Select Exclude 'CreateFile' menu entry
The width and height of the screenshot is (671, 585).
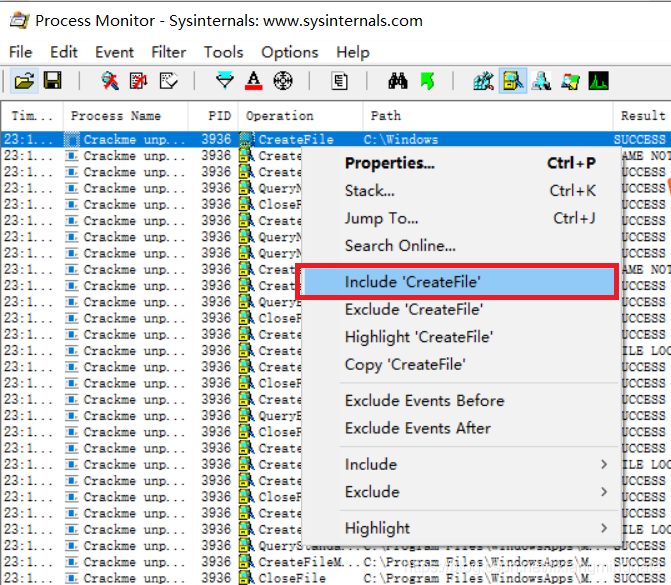(460, 309)
